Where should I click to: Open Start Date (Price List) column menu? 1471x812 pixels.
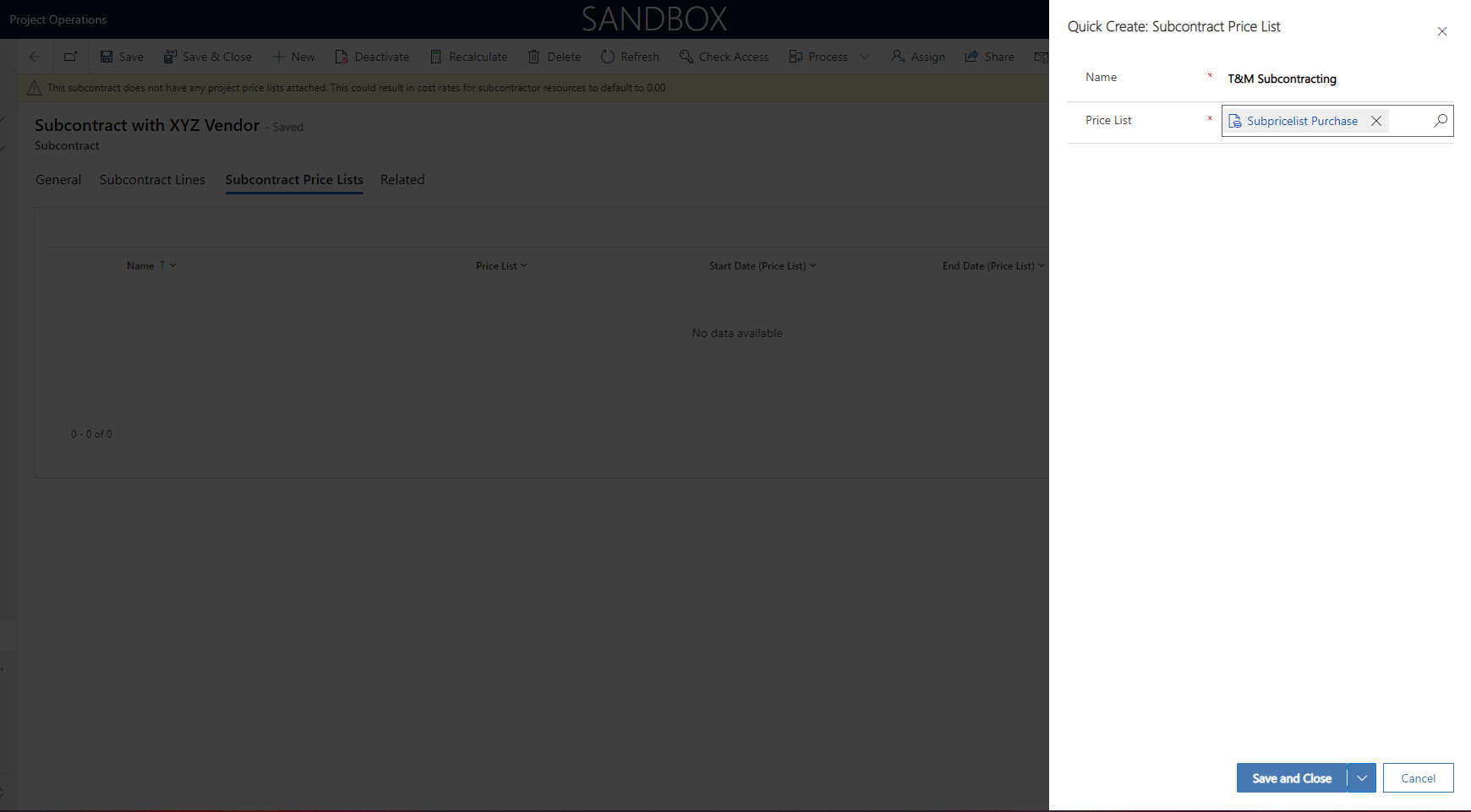[763, 265]
